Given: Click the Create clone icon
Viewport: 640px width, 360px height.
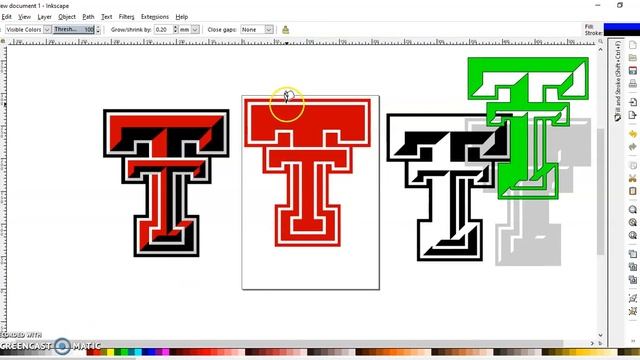Looking at the screenshot, I should pos(633,267).
